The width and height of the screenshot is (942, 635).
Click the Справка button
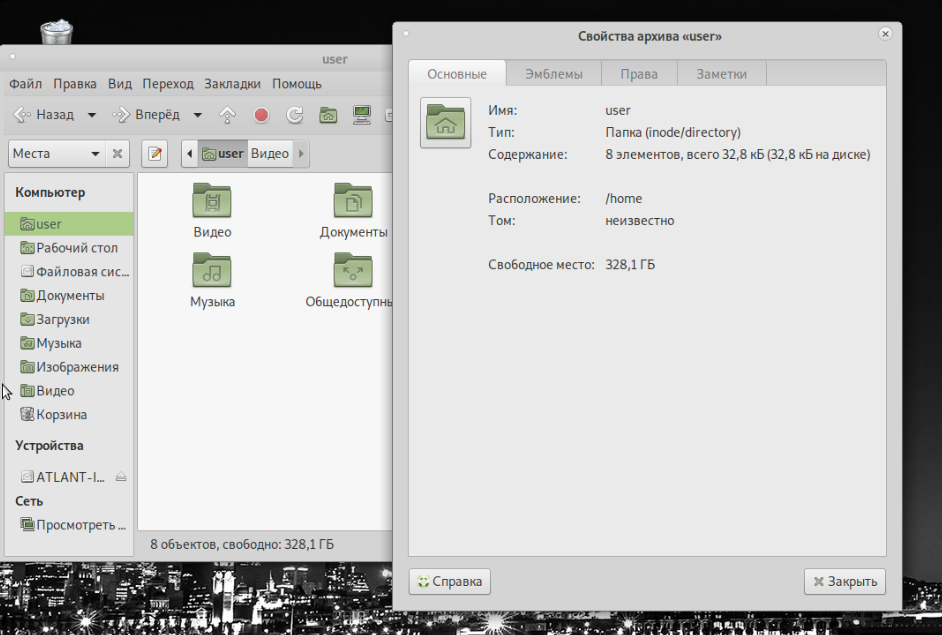click(x=449, y=581)
